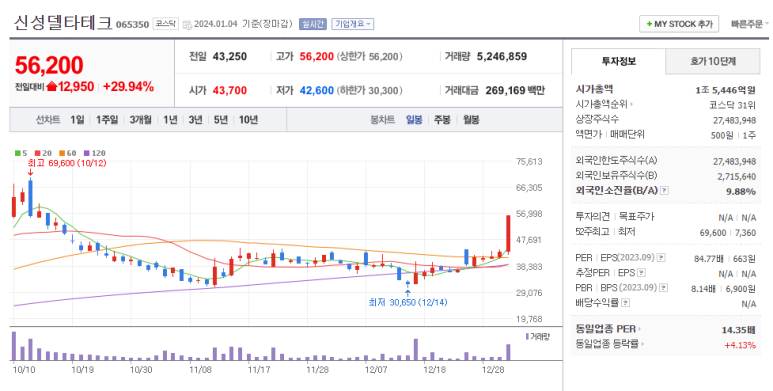Screen dimensions: 773x391
Task: Click the help icon next to 배당수익률
Action: 626,302
